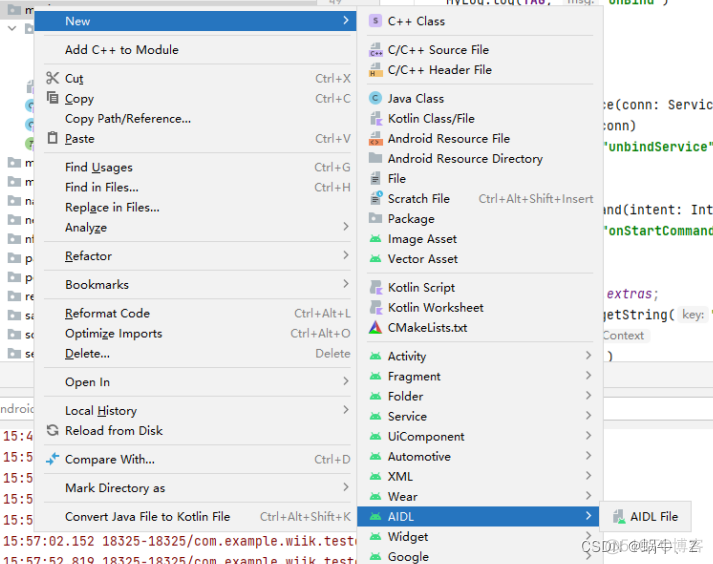The width and height of the screenshot is (713, 564).
Task: Select AIDL File from submenu
Action: (653, 517)
